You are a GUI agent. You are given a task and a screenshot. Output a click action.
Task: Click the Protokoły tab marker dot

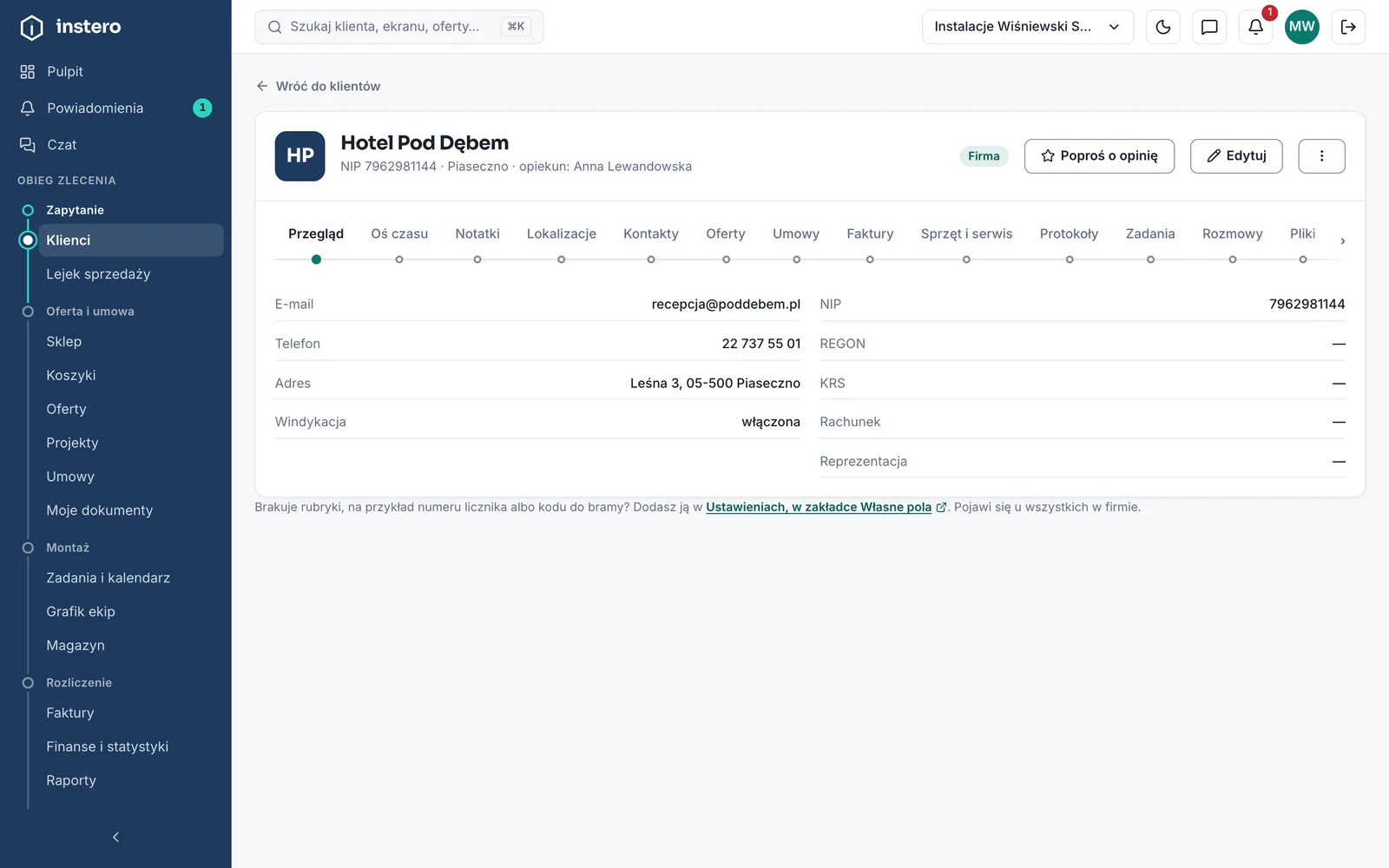(x=1070, y=260)
